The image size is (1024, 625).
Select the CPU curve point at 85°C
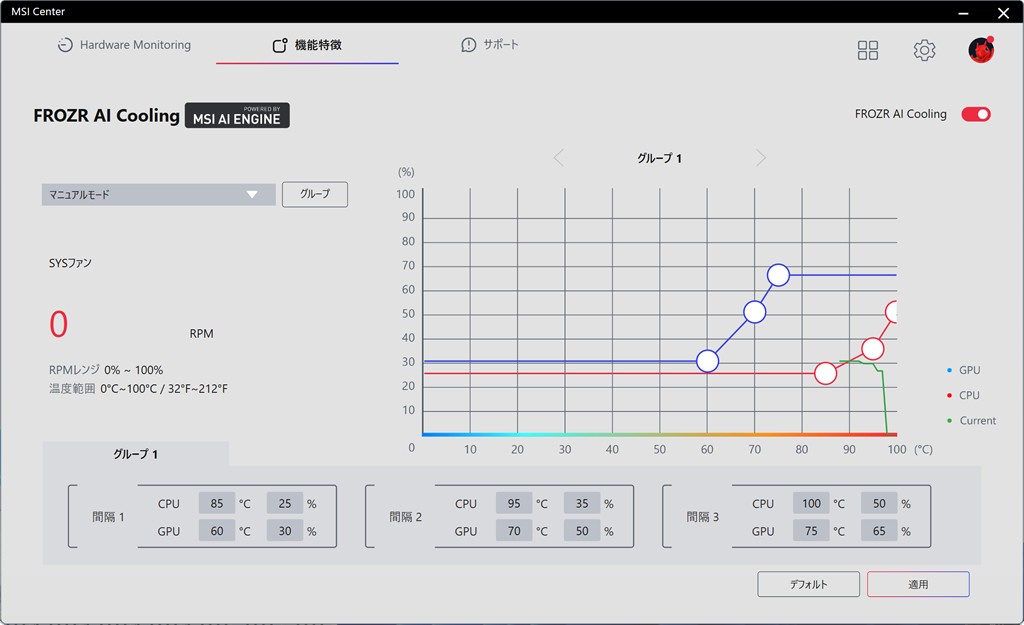pyautogui.click(x=825, y=374)
